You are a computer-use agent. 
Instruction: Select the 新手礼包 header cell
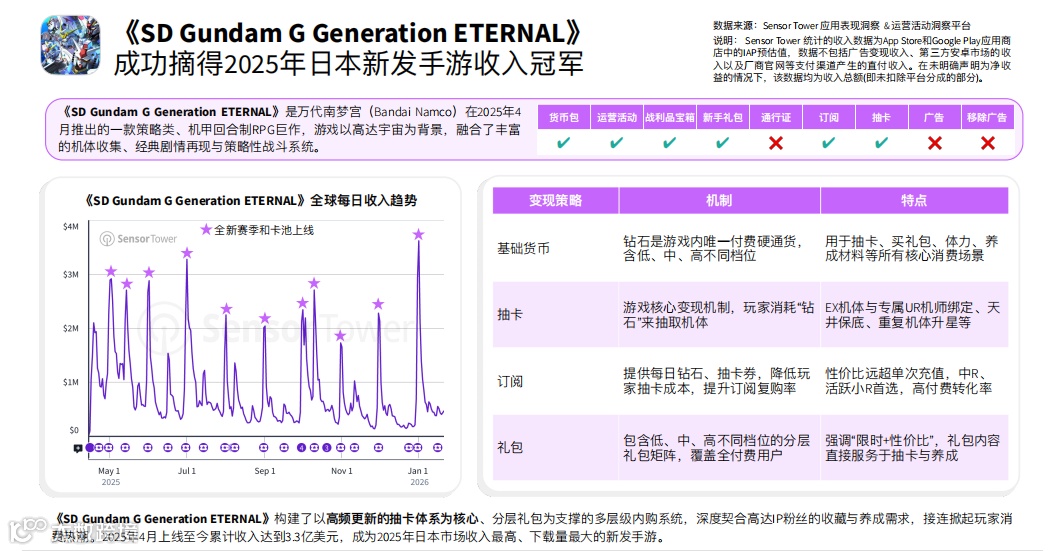click(723, 117)
